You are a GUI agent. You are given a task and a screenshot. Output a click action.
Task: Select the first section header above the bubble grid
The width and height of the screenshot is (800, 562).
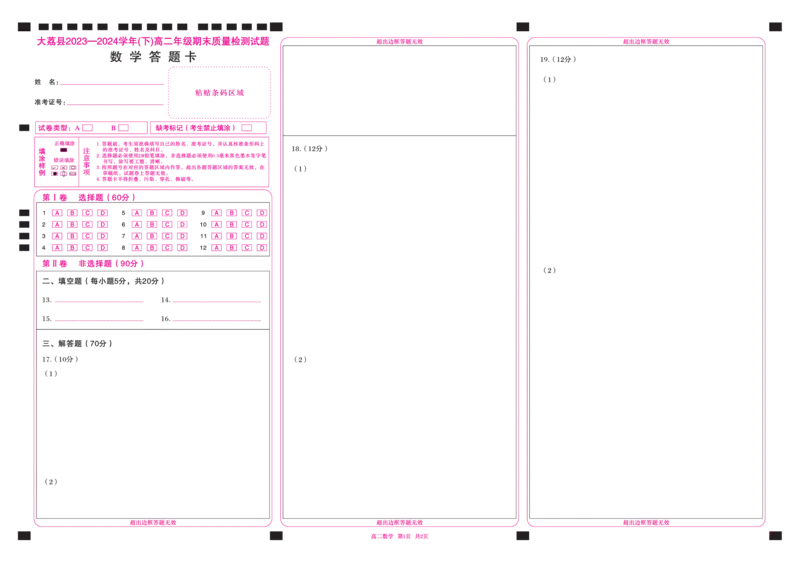86,196
